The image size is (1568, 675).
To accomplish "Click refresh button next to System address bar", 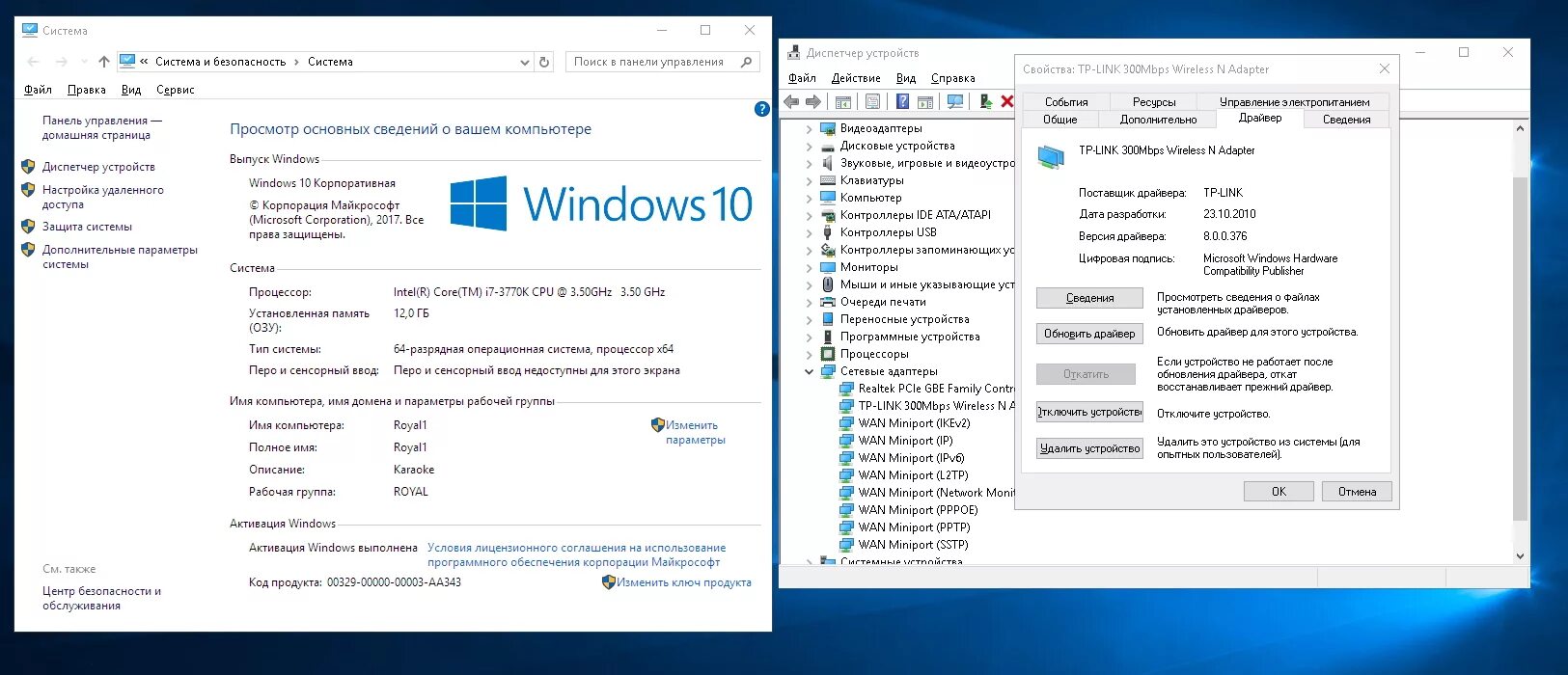I will (x=544, y=62).
